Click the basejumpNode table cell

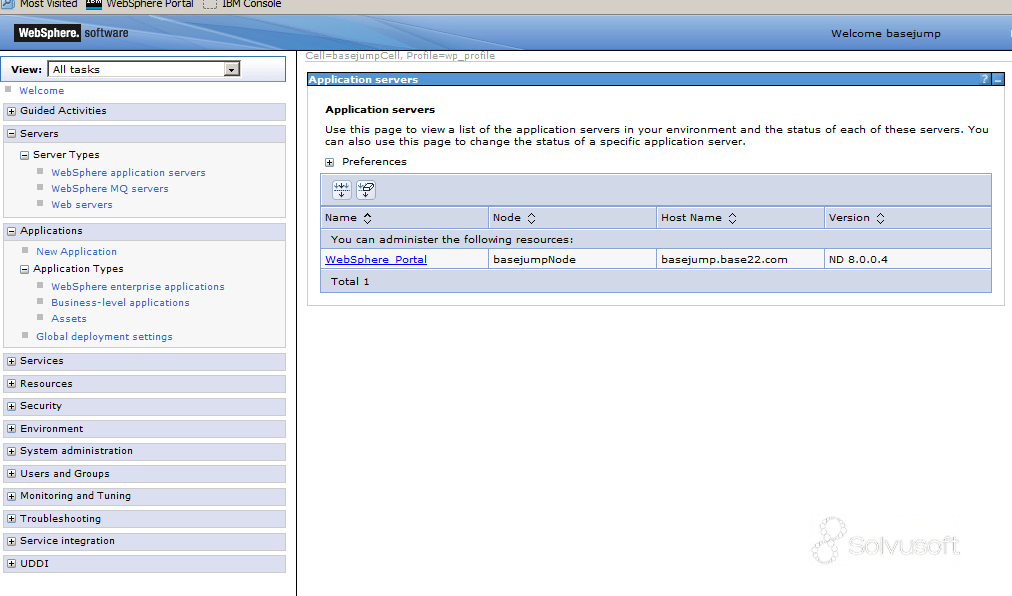572,260
